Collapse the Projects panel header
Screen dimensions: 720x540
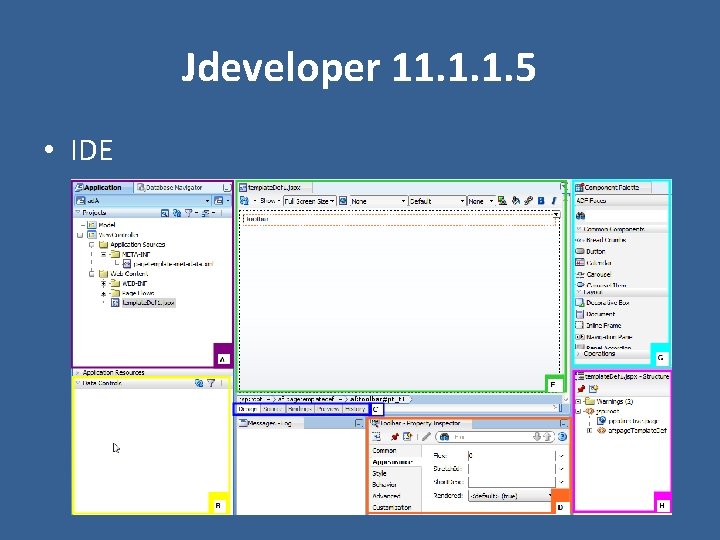coord(78,213)
